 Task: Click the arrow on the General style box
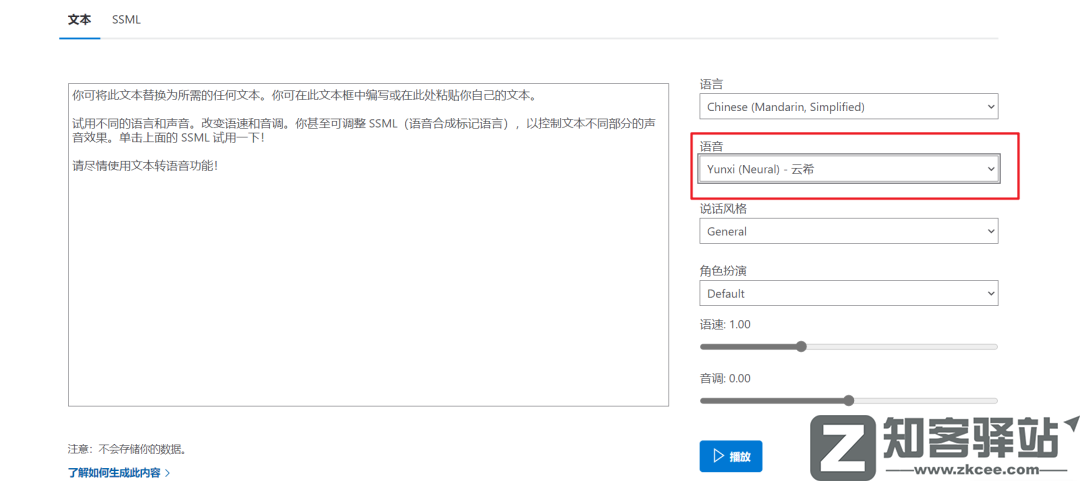tap(990, 231)
